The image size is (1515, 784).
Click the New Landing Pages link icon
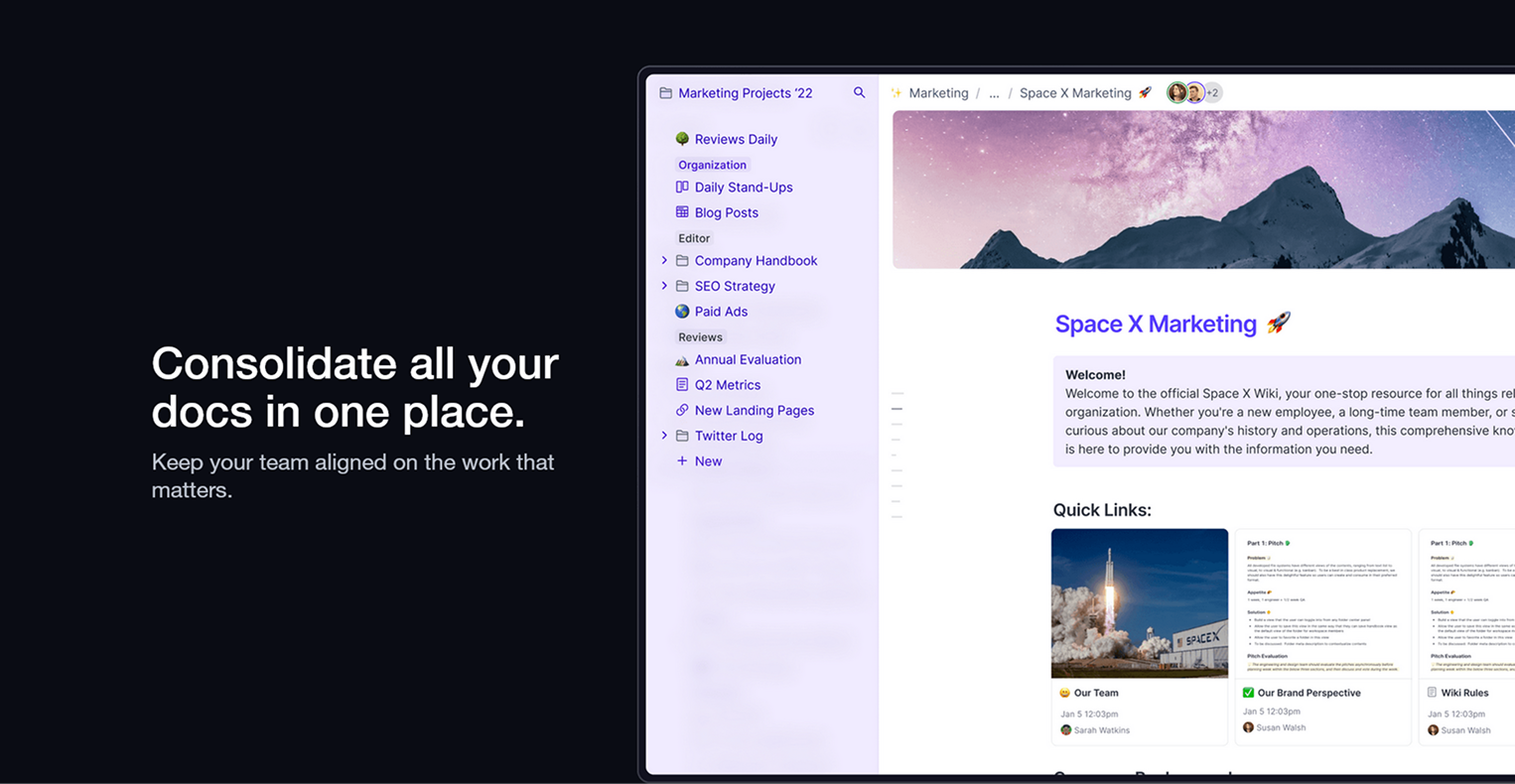(682, 410)
